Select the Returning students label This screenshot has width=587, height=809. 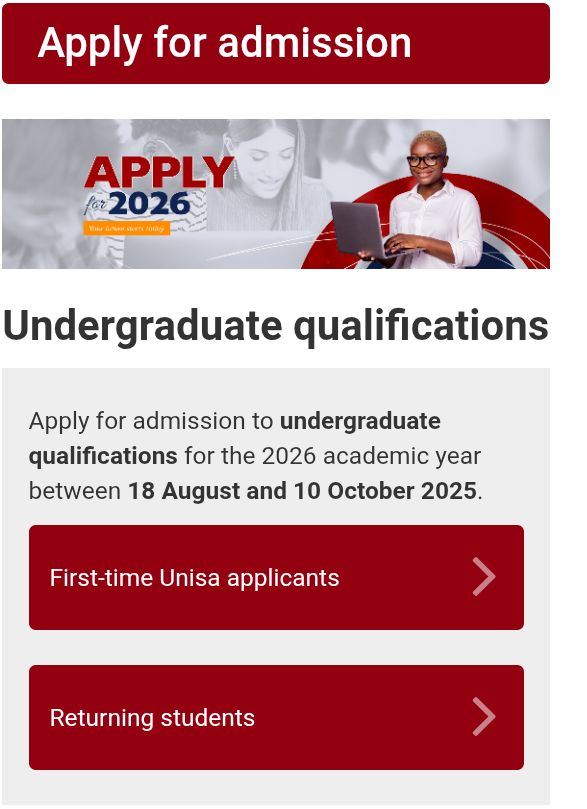tap(152, 718)
